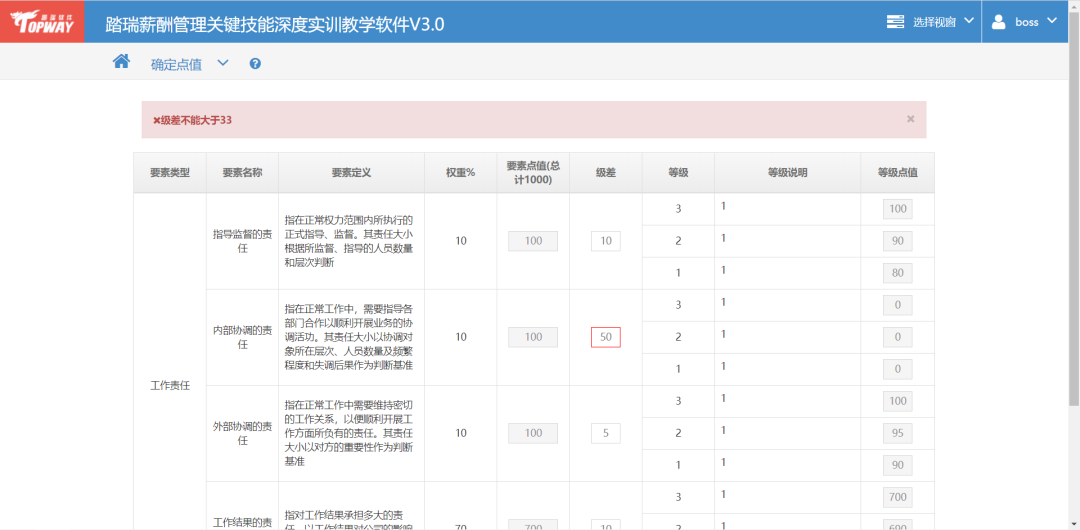The image size is (1080, 530).
Task: Click the user avatar icon beside boss
Action: coord(998,21)
